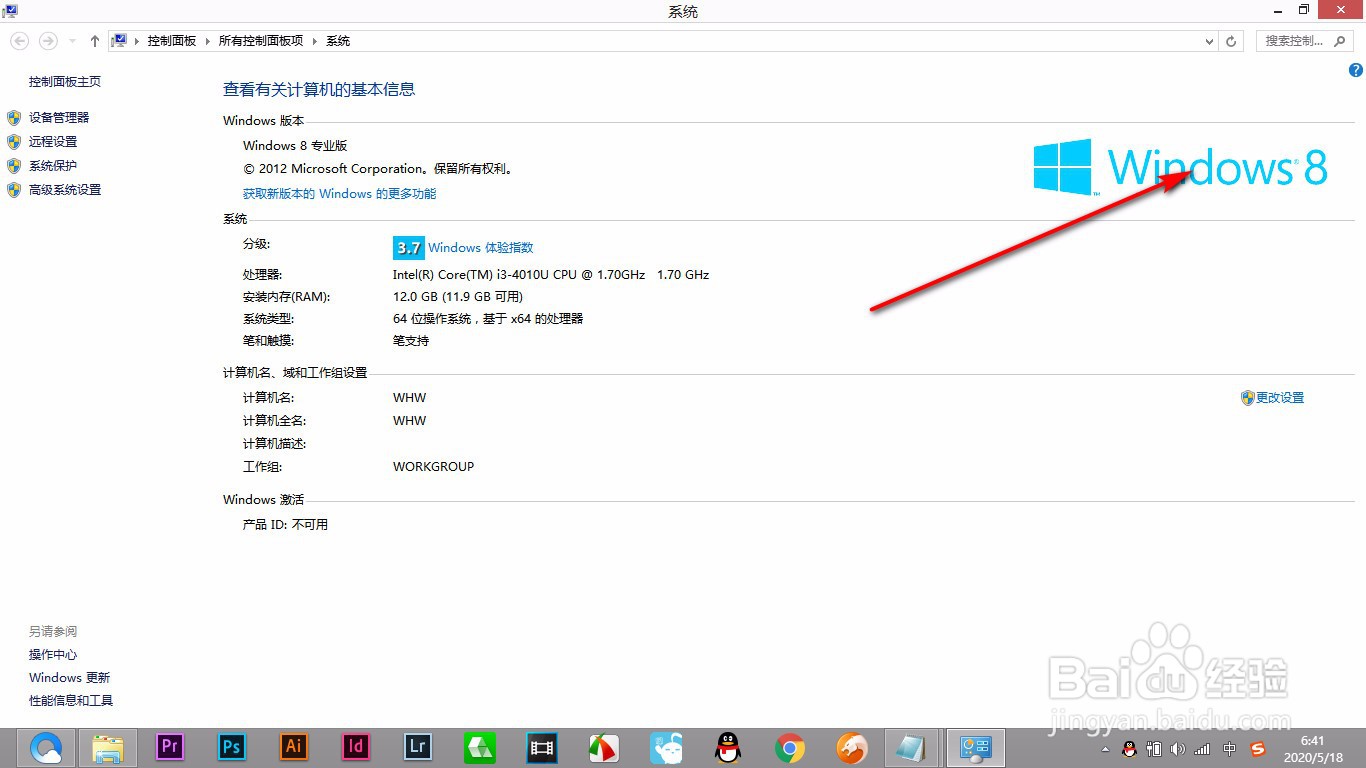Click 系统 breadcrumb segment
Viewport: 1366px width, 768px height.
(338, 41)
